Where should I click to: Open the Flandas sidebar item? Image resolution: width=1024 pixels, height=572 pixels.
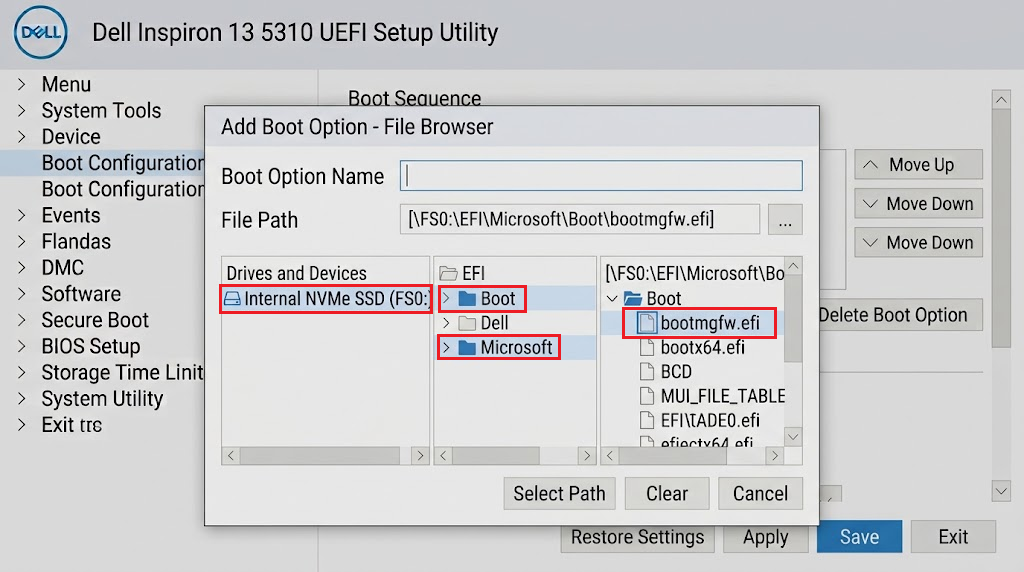coord(76,242)
